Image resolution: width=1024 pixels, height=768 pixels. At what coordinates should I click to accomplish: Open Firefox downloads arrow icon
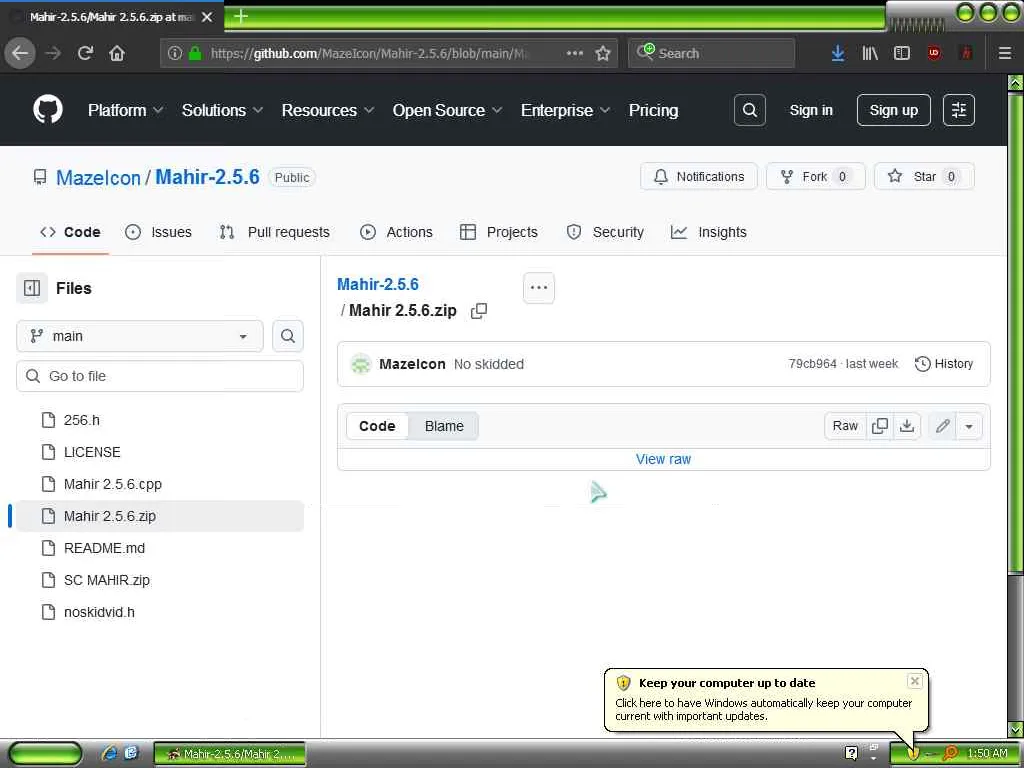[838, 54]
